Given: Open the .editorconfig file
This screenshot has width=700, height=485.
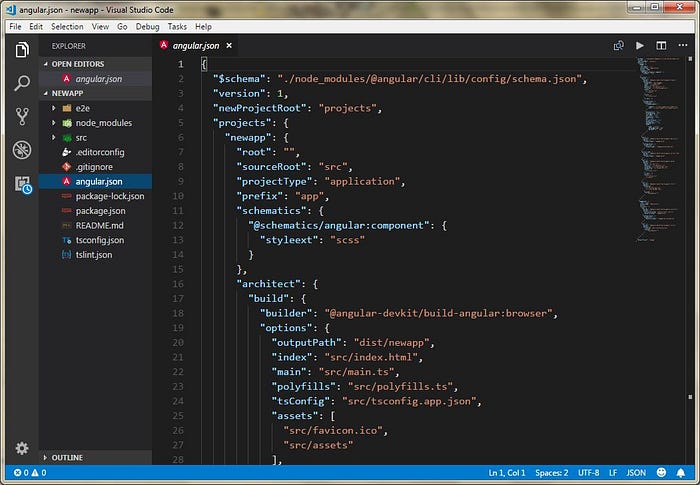Looking at the screenshot, I should coord(96,152).
